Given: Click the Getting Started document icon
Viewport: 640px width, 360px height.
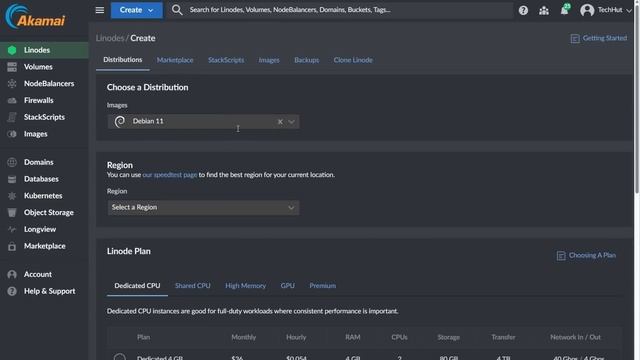Looking at the screenshot, I should (575, 38).
